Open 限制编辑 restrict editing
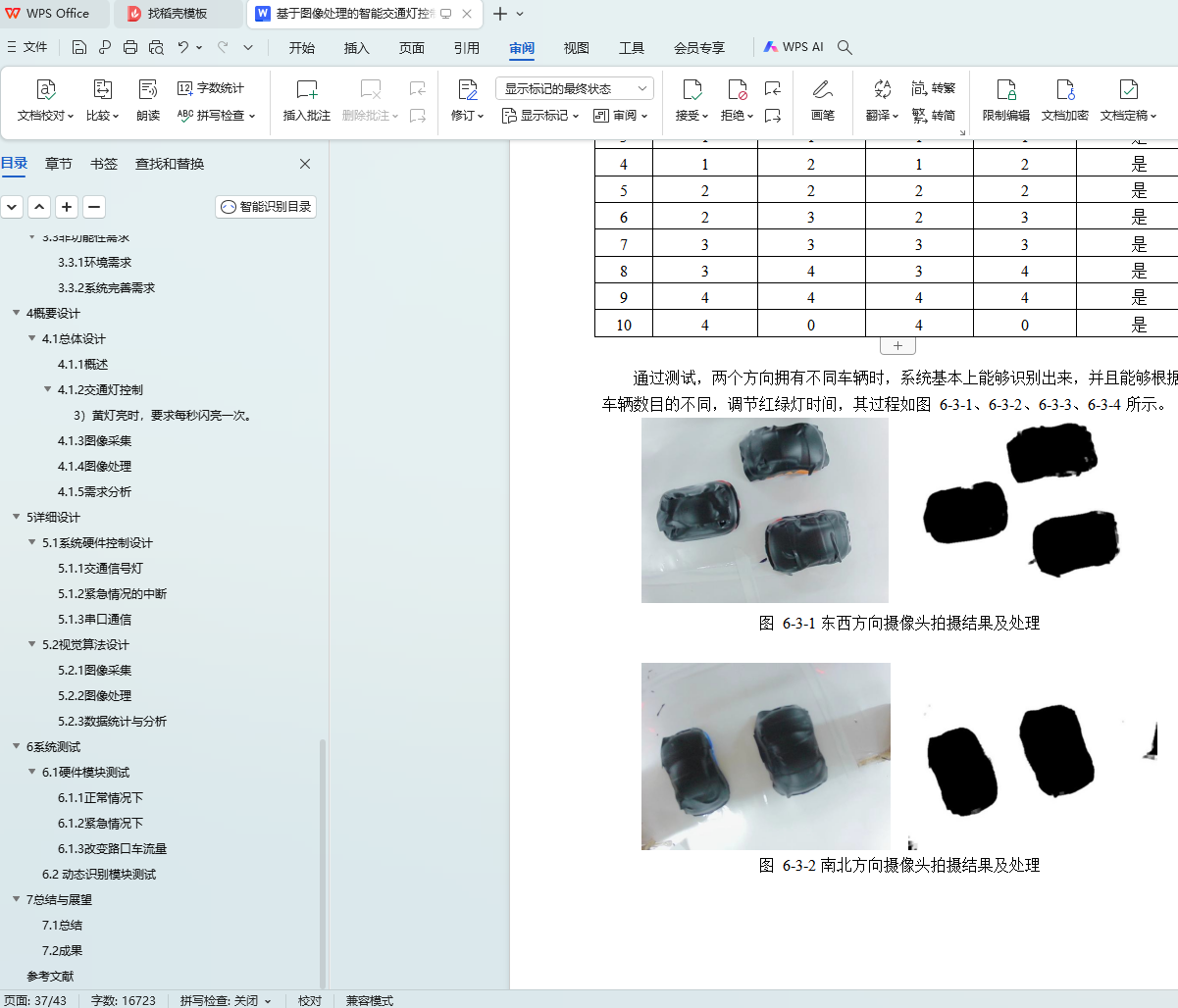The width and height of the screenshot is (1178, 1008). click(x=1006, y=101)
